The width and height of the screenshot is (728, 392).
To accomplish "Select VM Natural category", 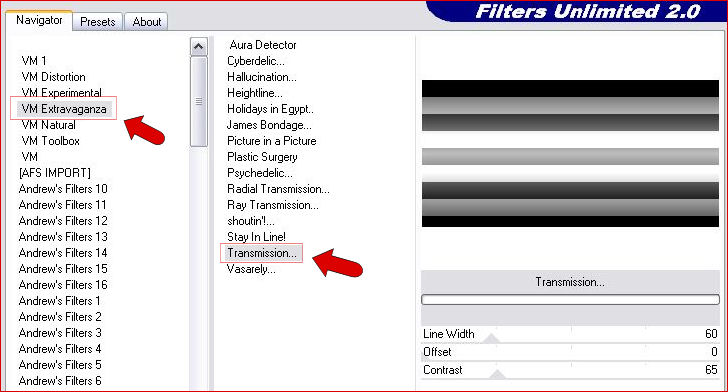I will click(48, 125).
